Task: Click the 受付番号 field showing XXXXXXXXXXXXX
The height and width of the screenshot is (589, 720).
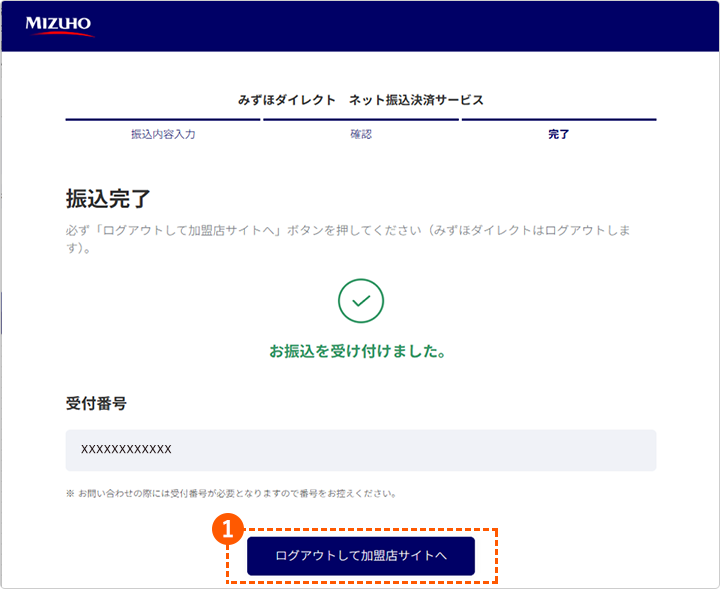Action: coord(361,450)
